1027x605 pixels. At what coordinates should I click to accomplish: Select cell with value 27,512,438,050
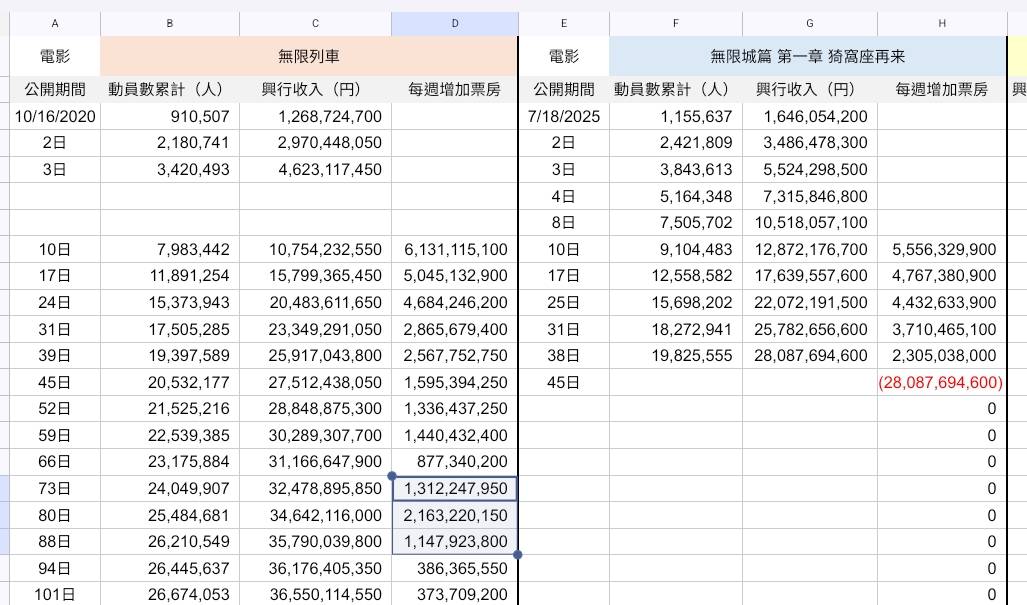[x=315, y=382]
